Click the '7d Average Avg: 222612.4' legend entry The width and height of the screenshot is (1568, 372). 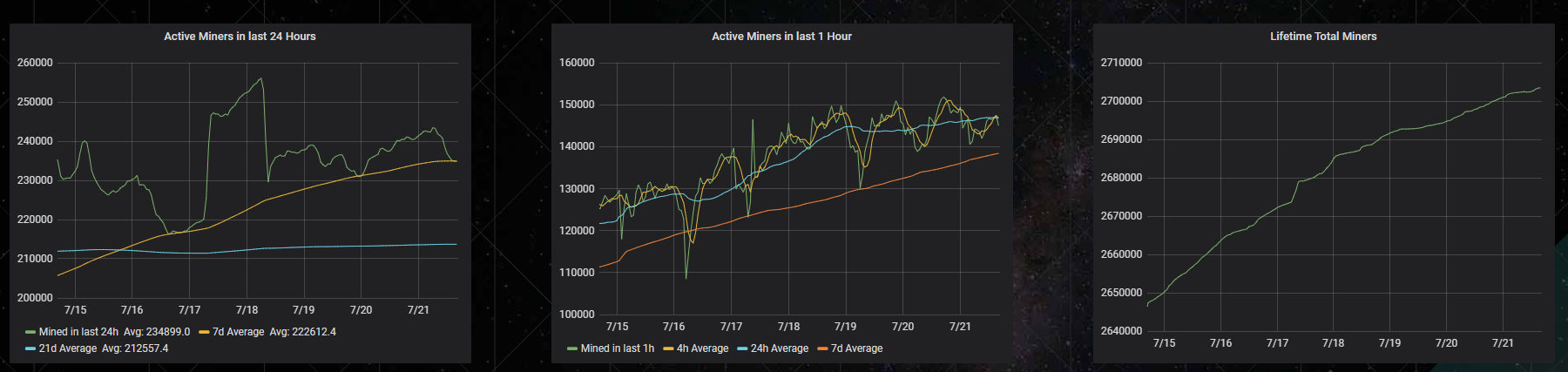click(x=274, y=332)
